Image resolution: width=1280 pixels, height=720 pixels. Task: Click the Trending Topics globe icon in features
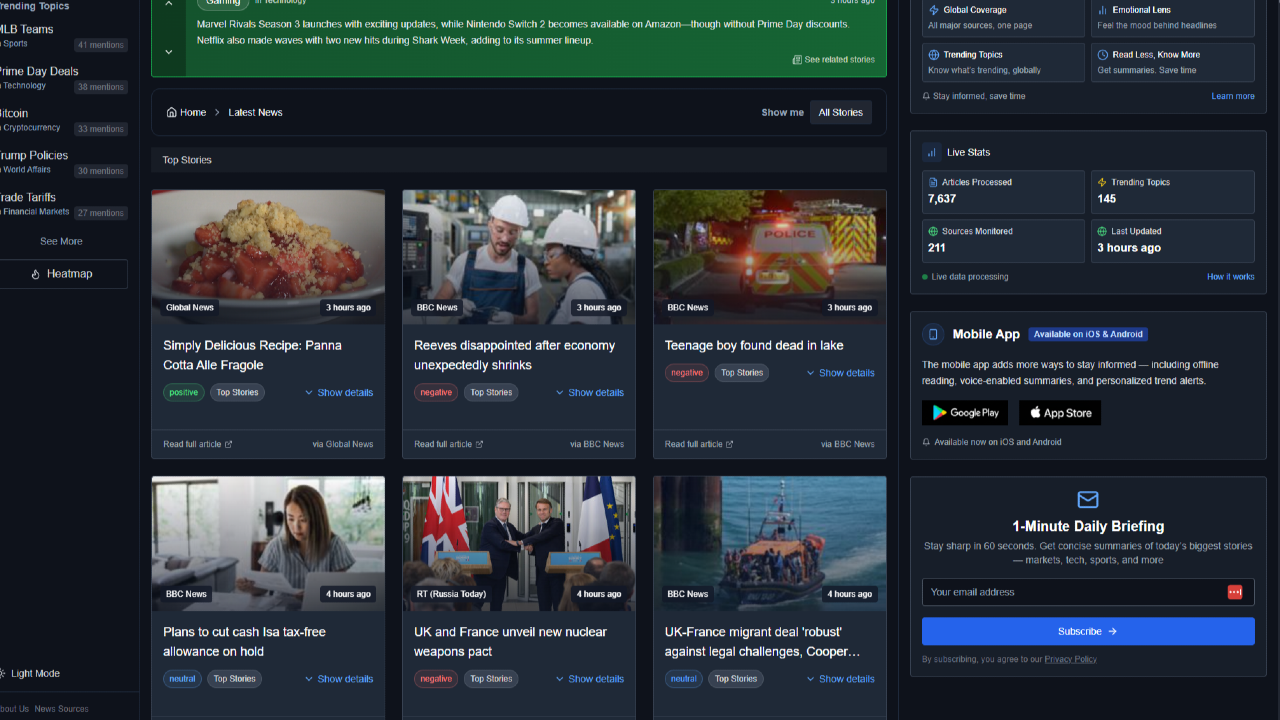pos(934,55)
